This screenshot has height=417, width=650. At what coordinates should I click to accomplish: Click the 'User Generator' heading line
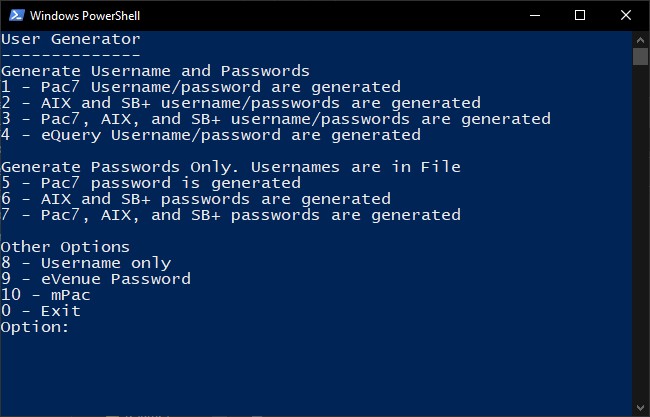[x=70, y=39]
